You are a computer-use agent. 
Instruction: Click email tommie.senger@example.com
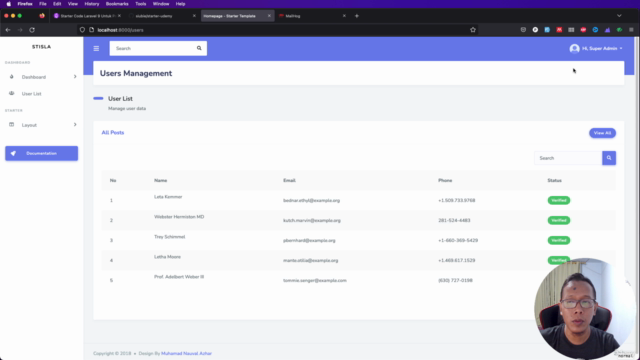click(315, 280)
